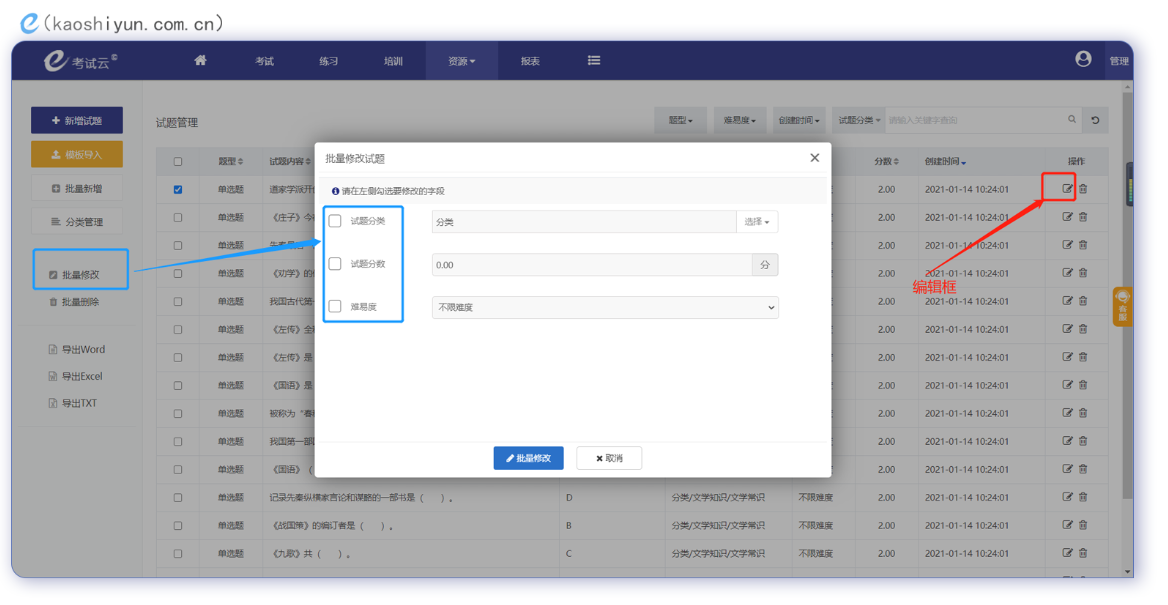This screenshot has width=1168, height=605.
Task: Click the orange customer service widget
Action: coord(1123,305)
